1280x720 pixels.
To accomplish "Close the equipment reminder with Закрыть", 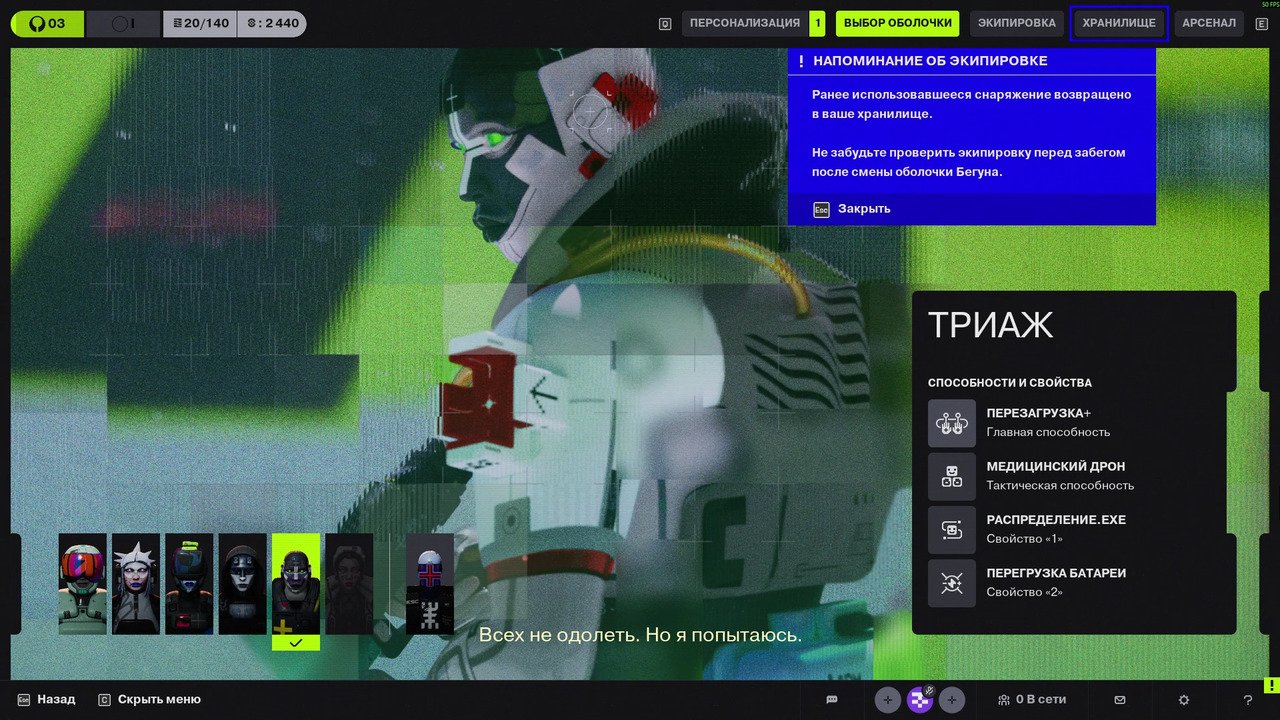I will (x=864, y=209).
